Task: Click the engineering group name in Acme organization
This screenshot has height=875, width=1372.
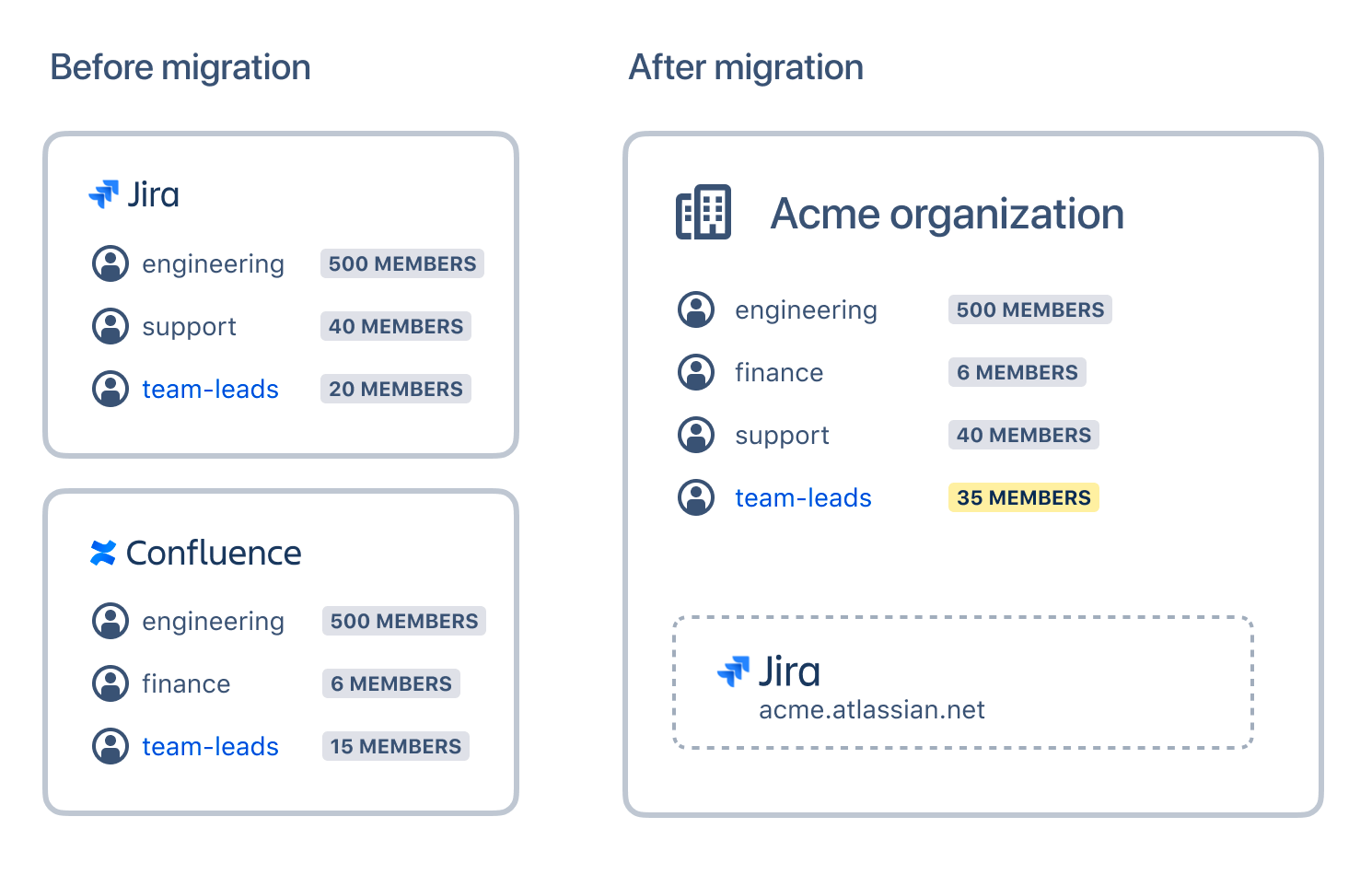Action: pyautogui.click(x=806, y=310)
